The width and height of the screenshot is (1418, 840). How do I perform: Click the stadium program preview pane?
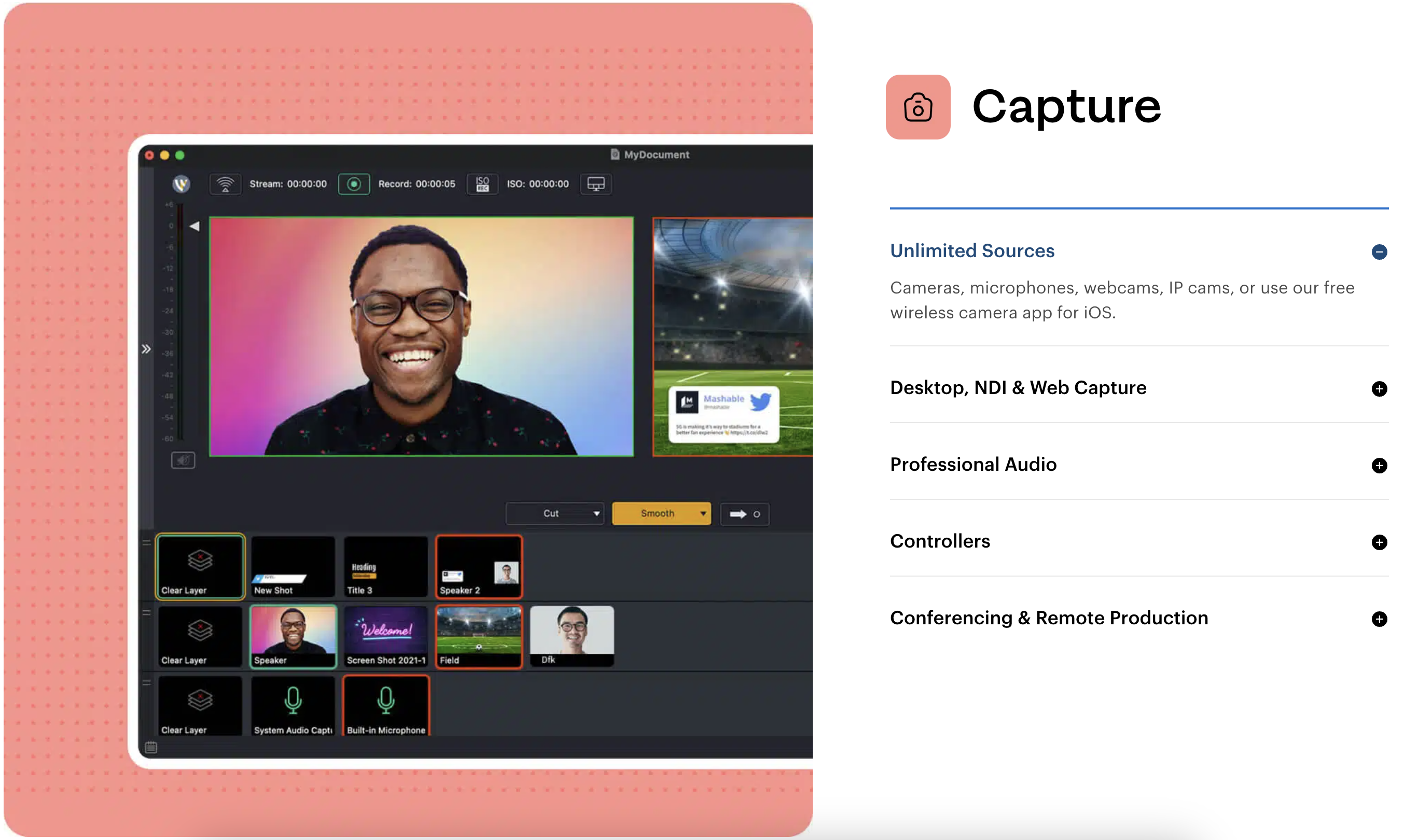pyautogui.click(x=732, y=336)
